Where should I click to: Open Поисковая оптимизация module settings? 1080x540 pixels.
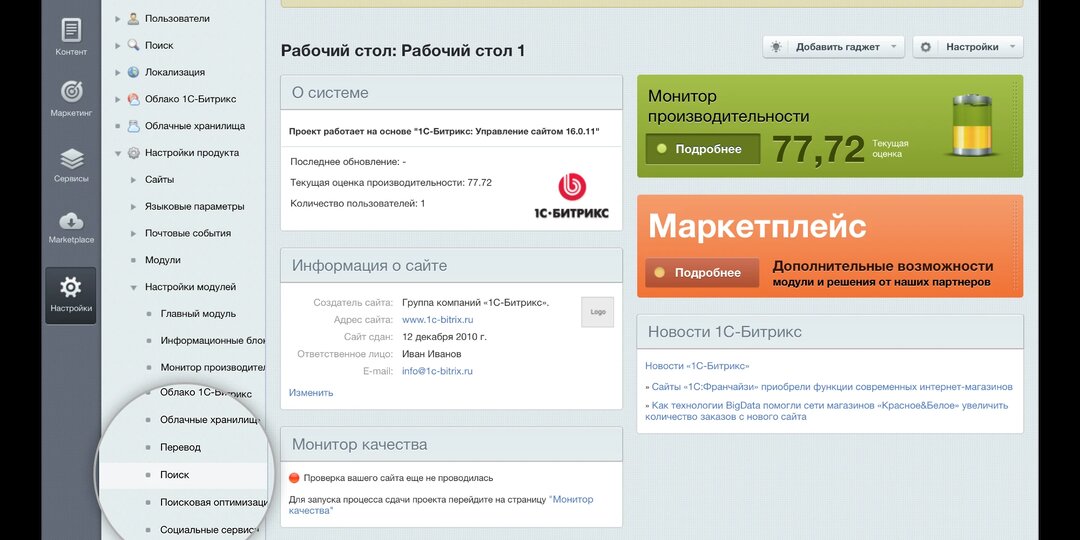[214, 503]
